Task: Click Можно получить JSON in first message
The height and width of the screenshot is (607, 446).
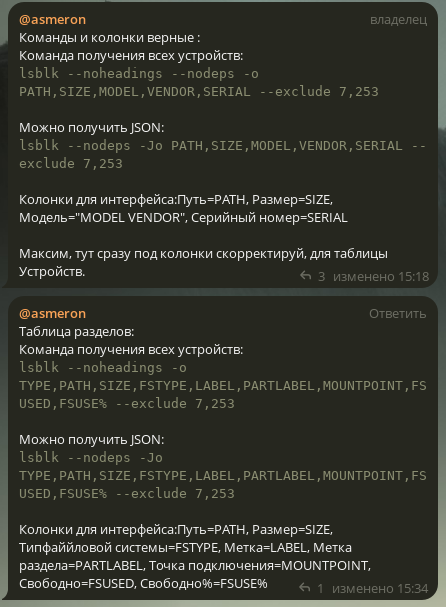Action: click(92, 128)
